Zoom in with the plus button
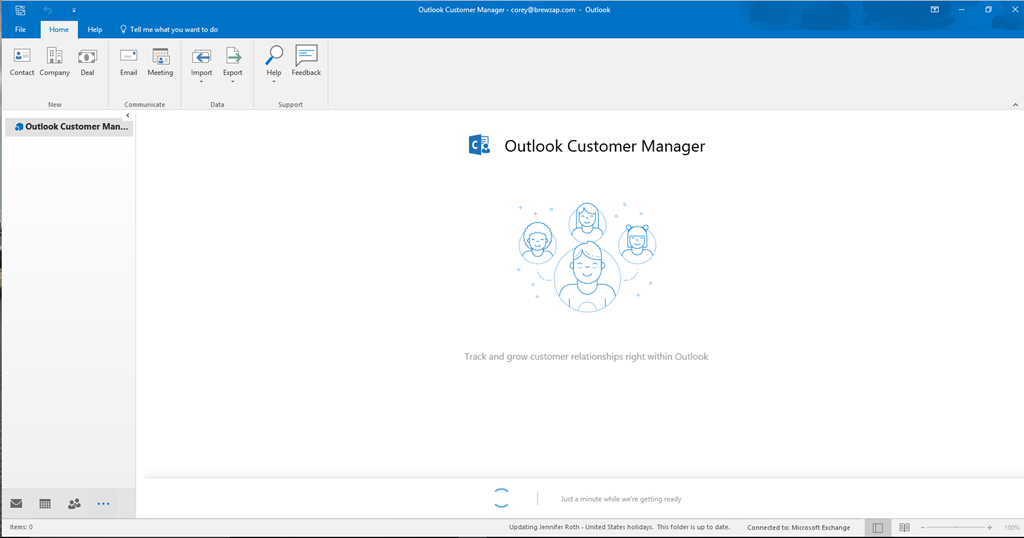 [990, 528]
